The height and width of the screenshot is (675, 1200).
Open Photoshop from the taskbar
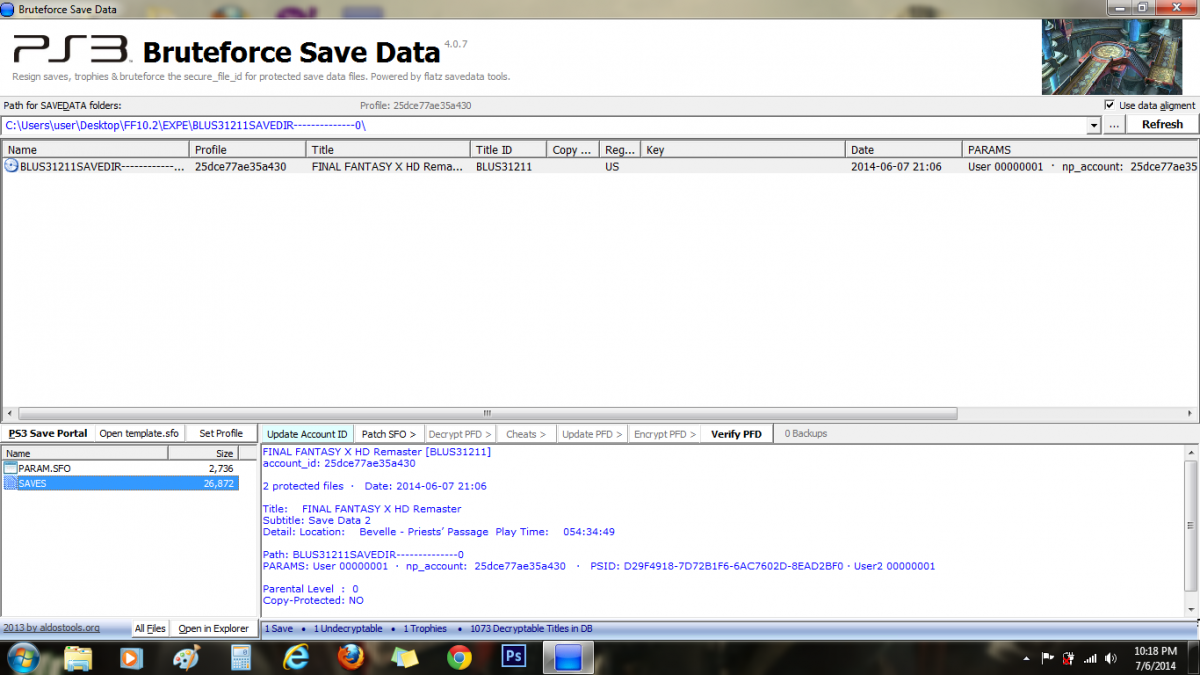[513, 657]
